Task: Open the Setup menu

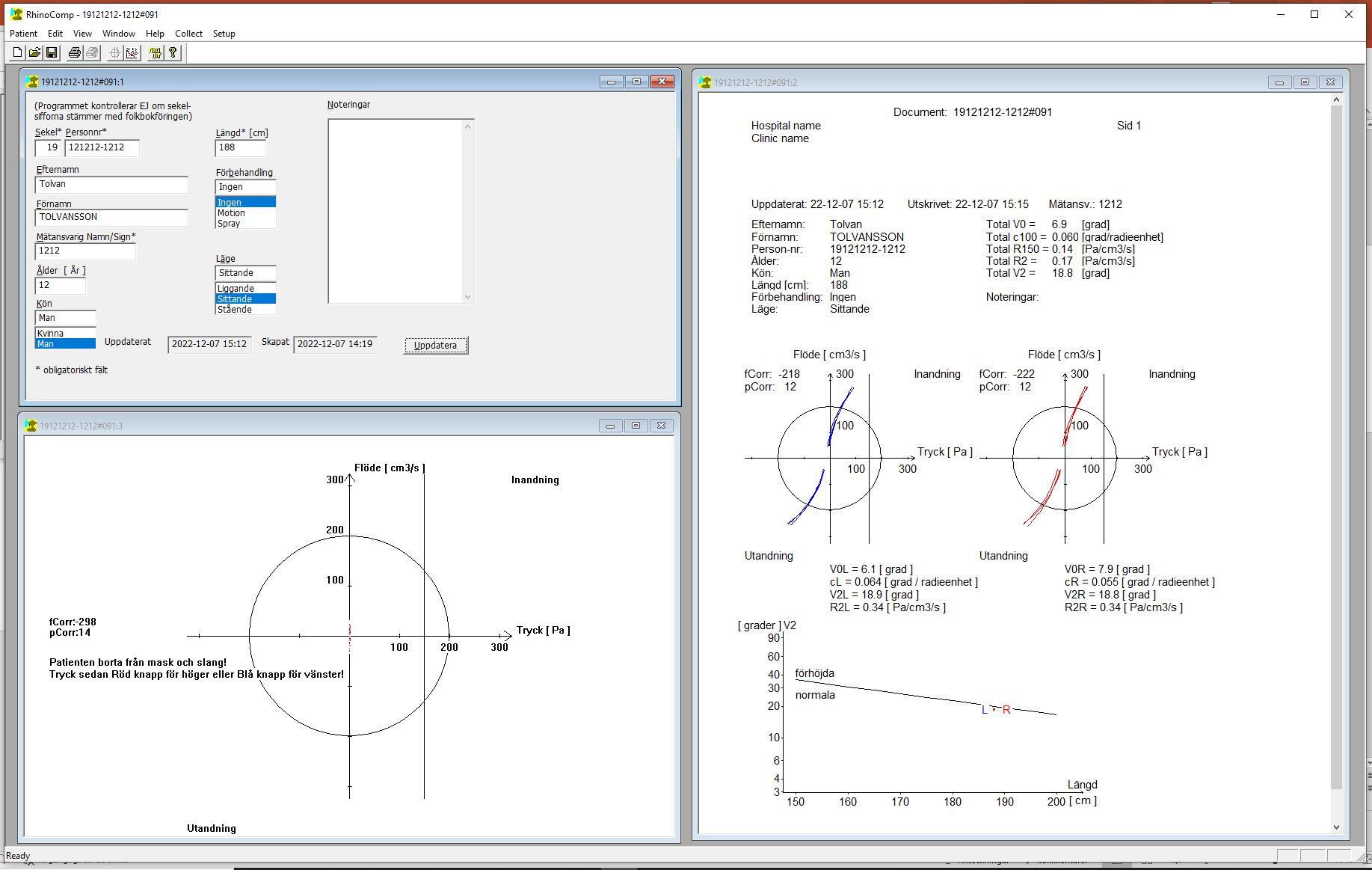Action: pyautogui.click(x=224, y=34)
